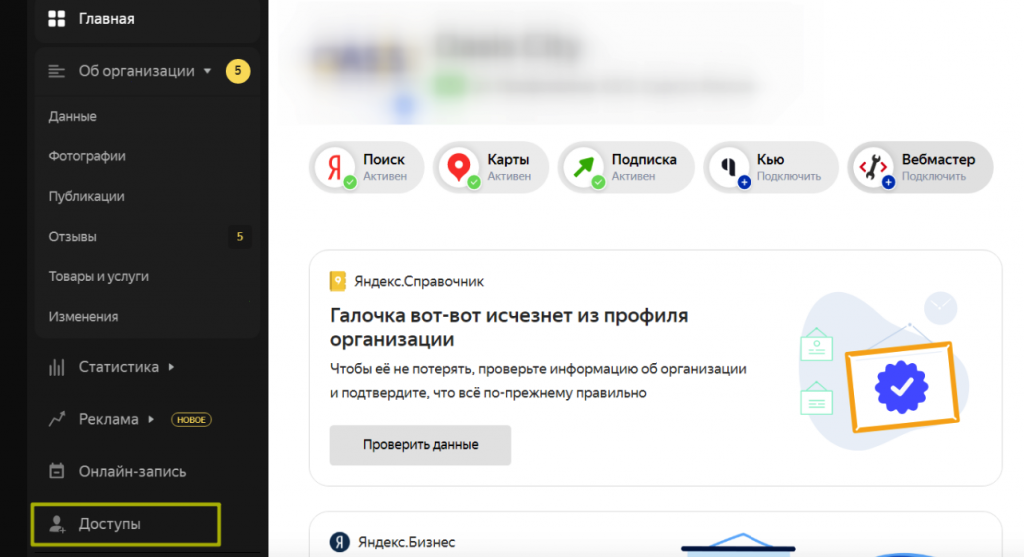The width and height of the screenshot is (1024, 557).
Task: Click Подключить under Кью
Action: [789, 177]
